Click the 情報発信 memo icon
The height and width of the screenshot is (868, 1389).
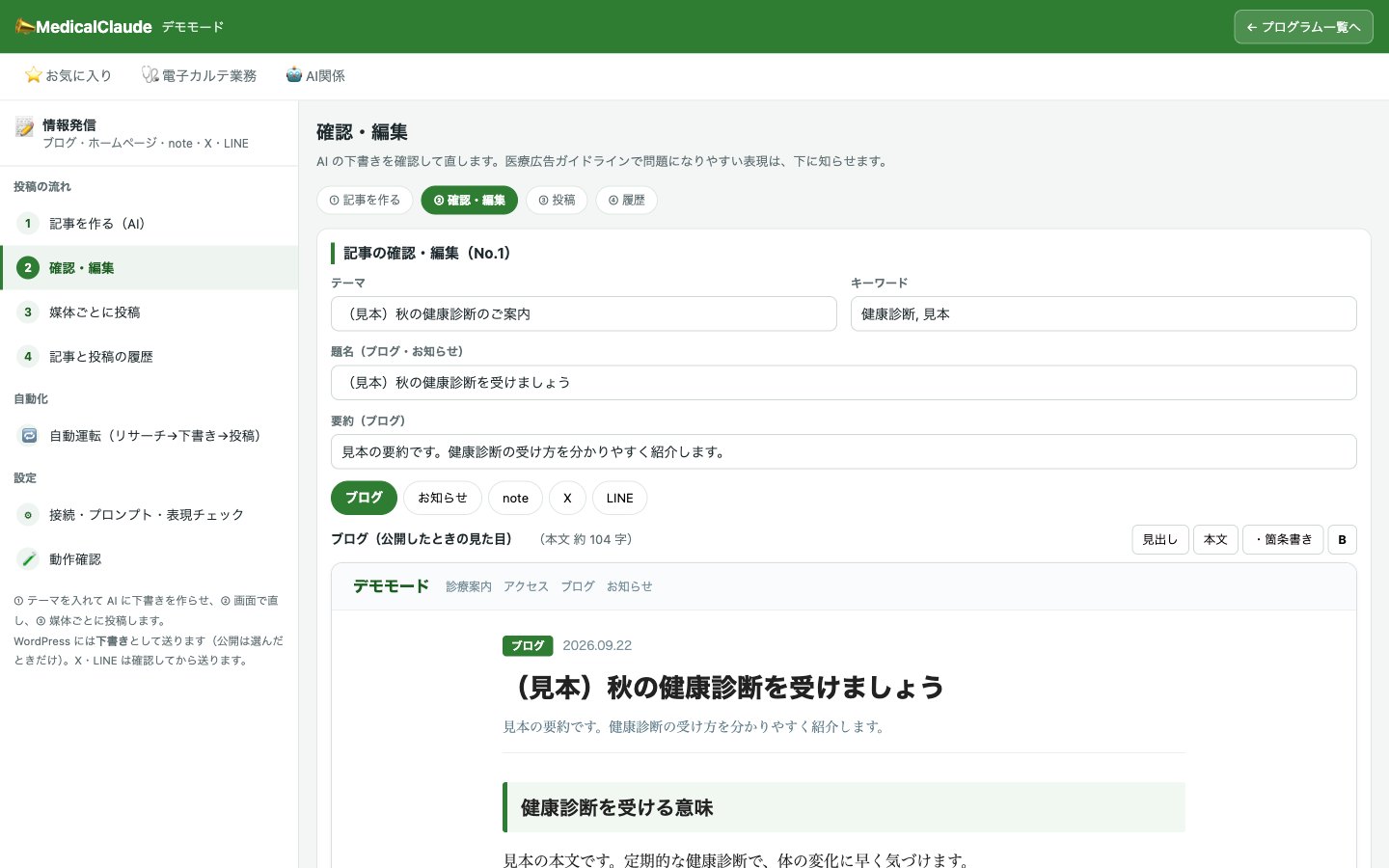tap(25, 127)
